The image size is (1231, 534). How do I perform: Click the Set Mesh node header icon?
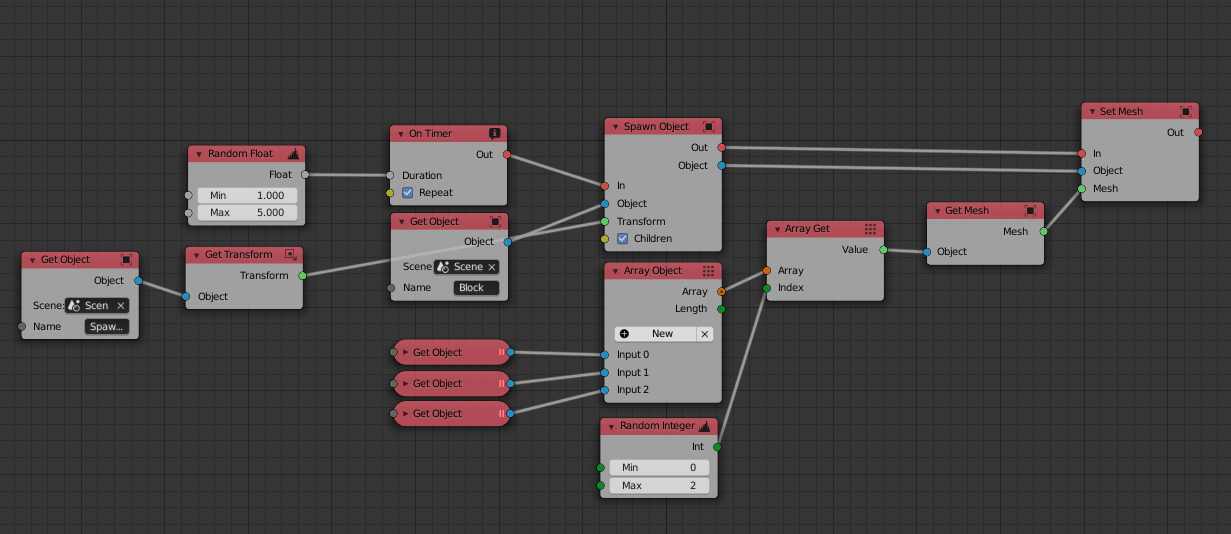pyautogui.click(x=1186, y=111)
